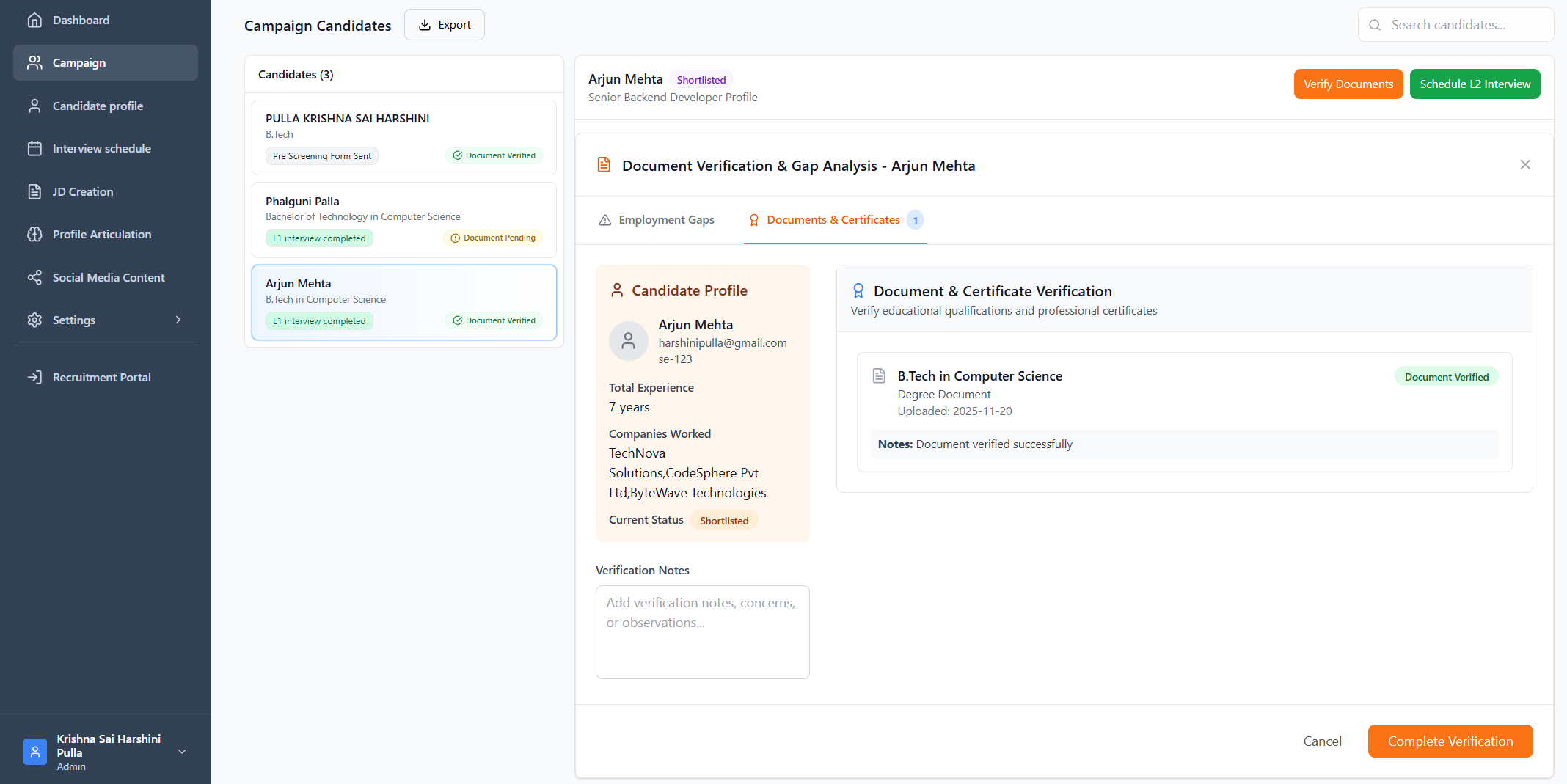Image resolution: width=1567 pixels, height=784 pixels.
Task: Click the JD Creation document icon
Action: click(x=34, y=191)
